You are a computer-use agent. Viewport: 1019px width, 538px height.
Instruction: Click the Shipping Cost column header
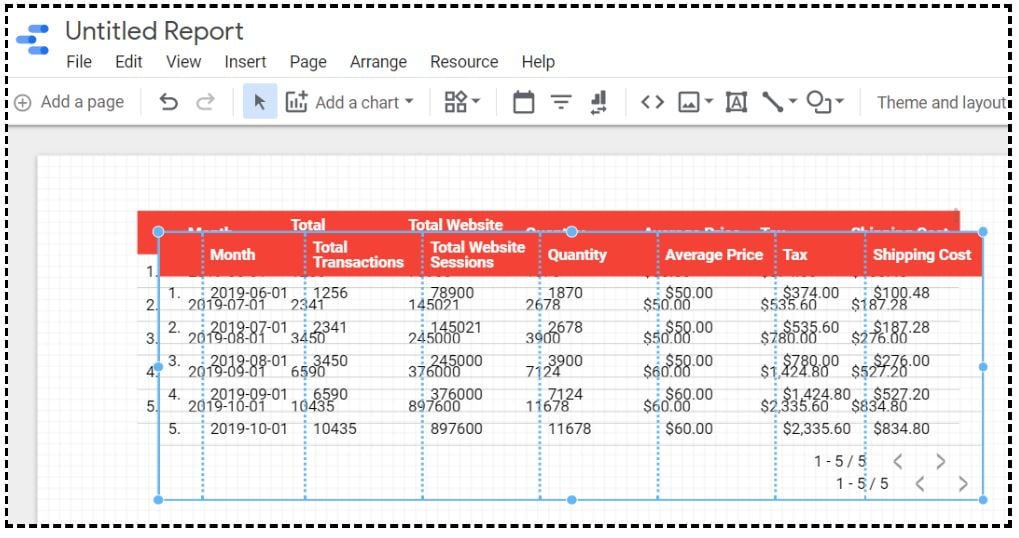pos(922,255)
